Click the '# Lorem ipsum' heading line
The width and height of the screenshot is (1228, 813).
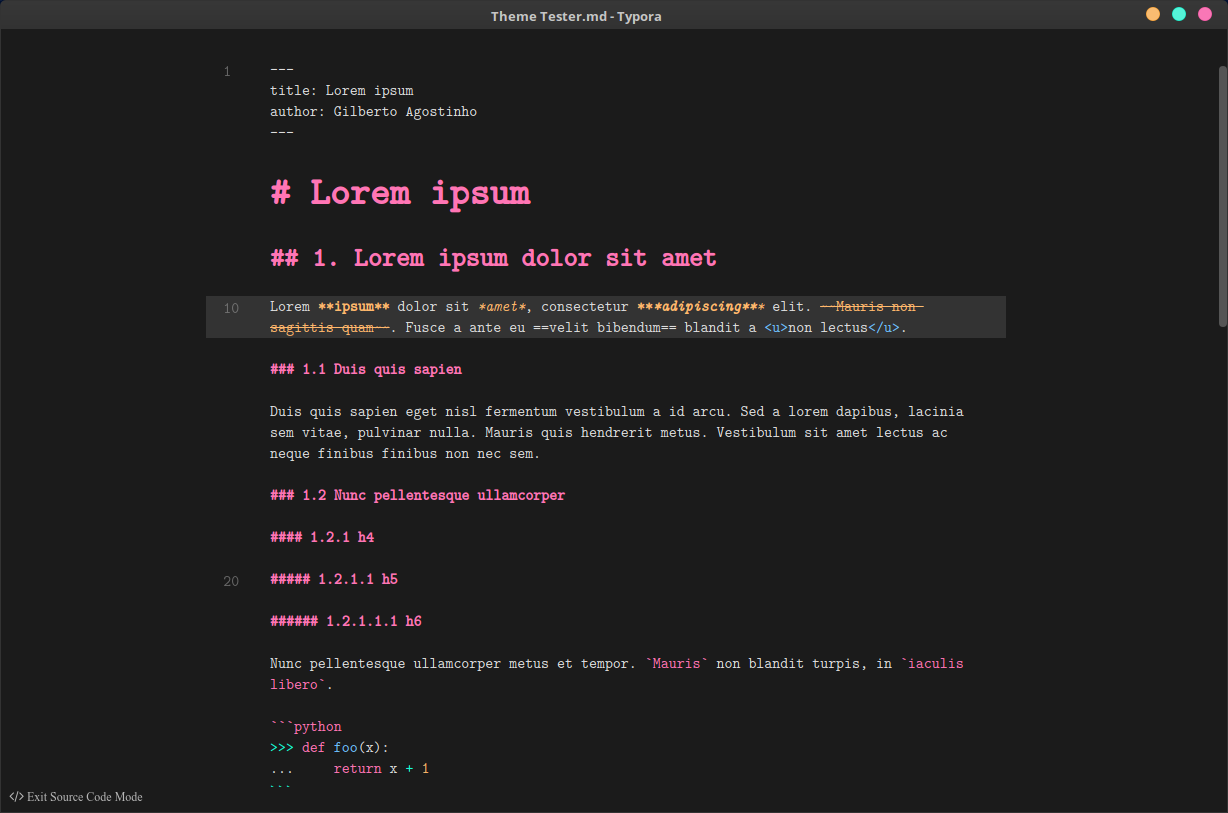[400, 192]
